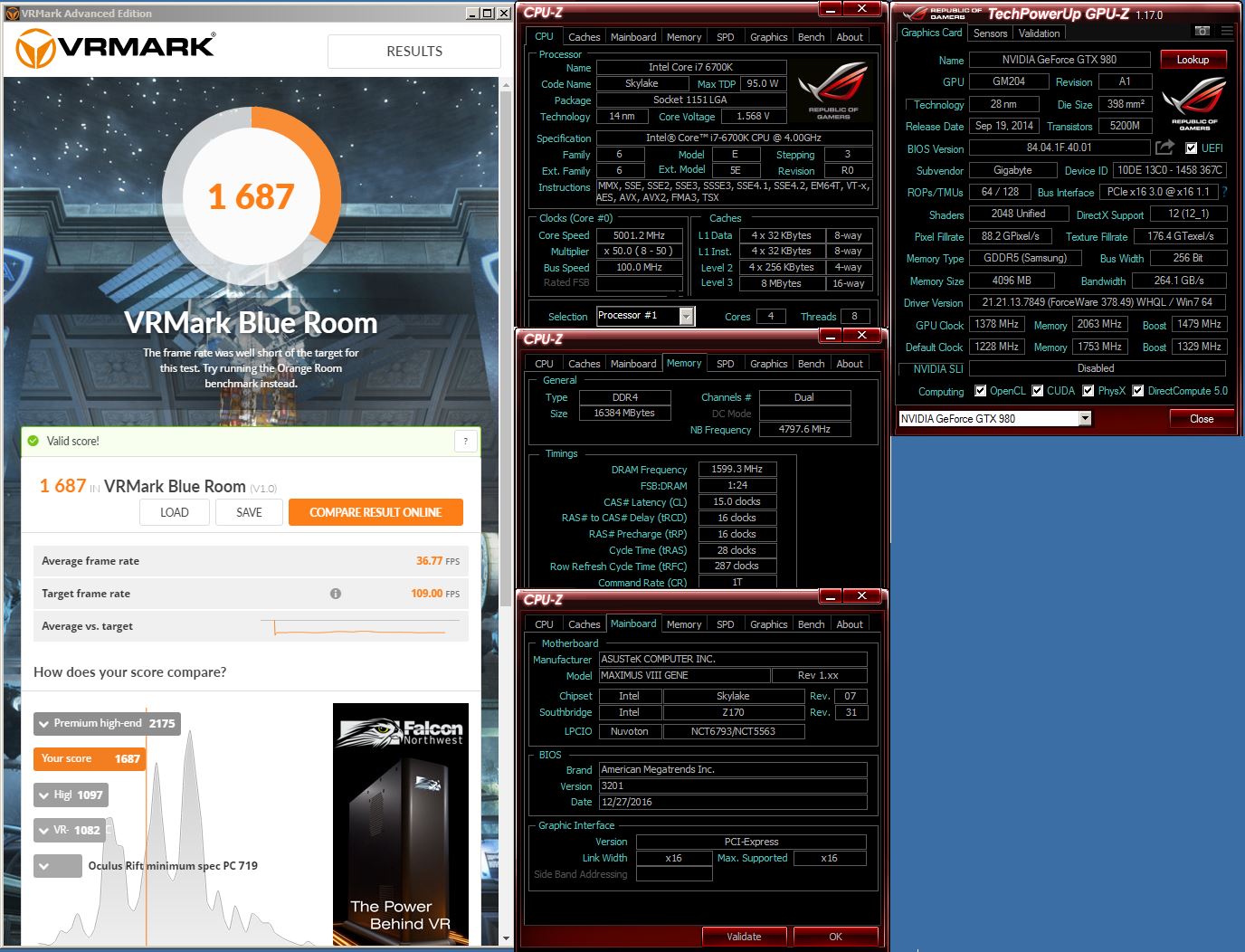Click COMPARE RESULT ONLINE
This screenshot has height=952, width=1245.
[x=375, y=512]
